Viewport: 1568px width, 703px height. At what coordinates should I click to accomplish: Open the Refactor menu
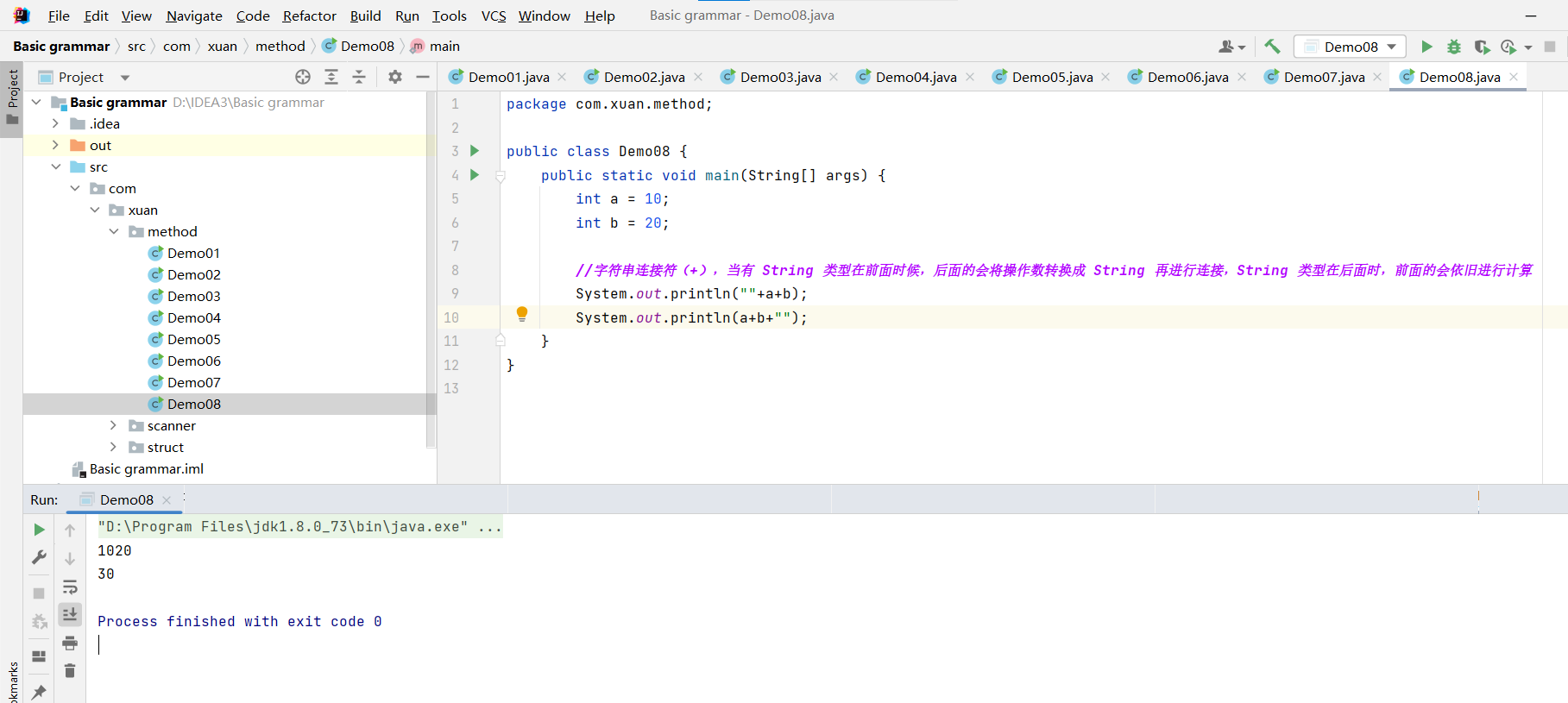(309, 16)
